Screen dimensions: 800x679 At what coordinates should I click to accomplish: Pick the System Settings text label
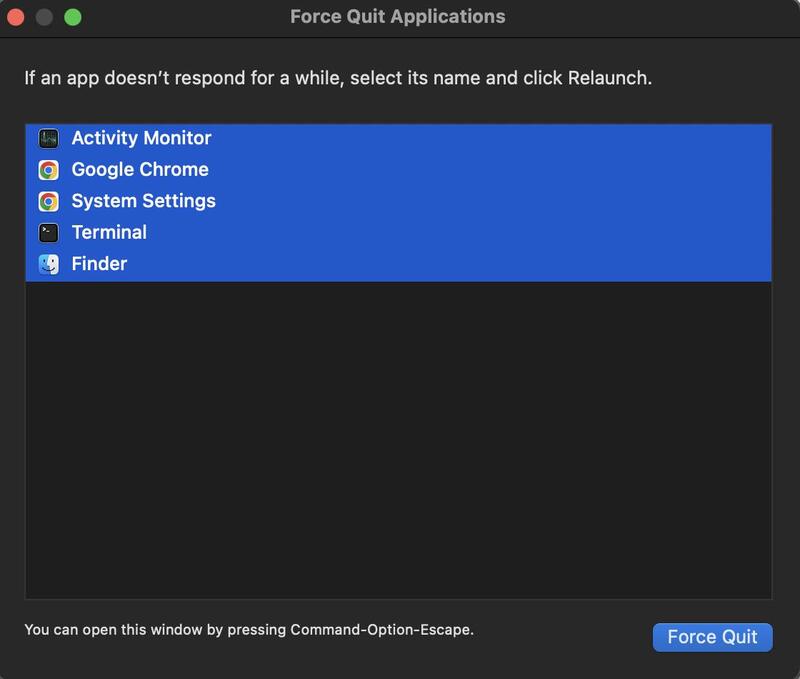143,201
